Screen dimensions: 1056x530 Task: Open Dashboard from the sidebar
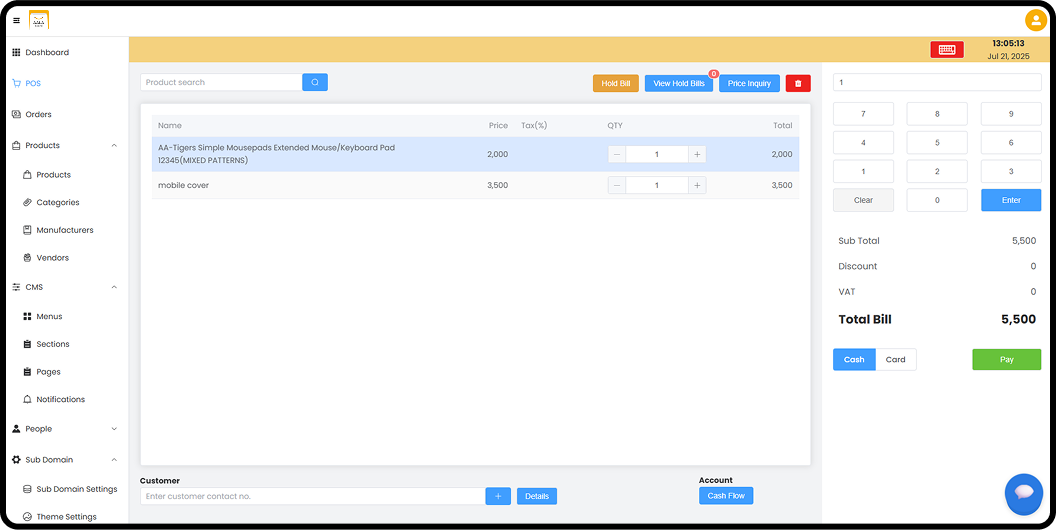tap(47, 52)
